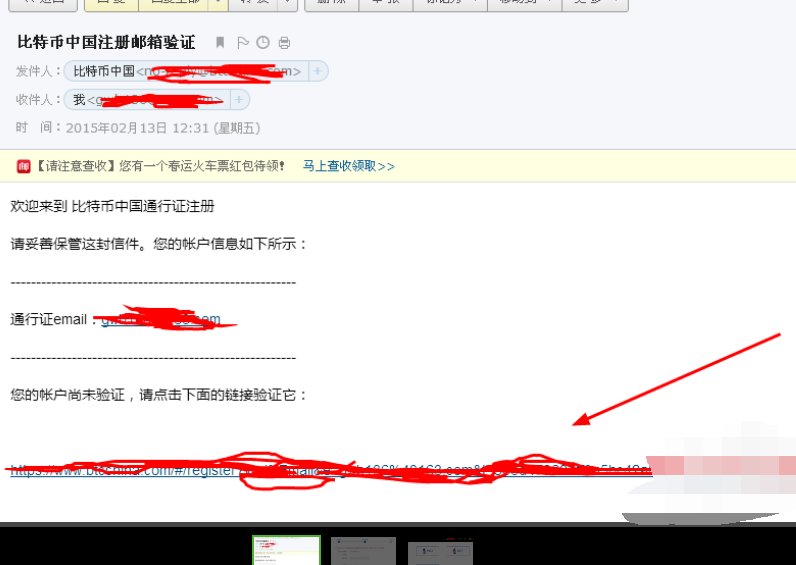Click the line 欢迎来到 比特币中国通行证注册
The width and height of the screenshot is (796, 565).
pos(112,206)
